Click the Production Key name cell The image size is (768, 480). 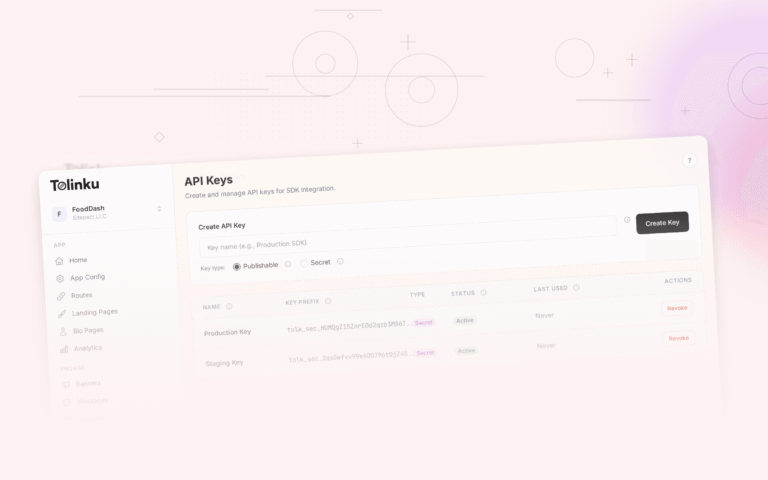(x=227, y=333)
